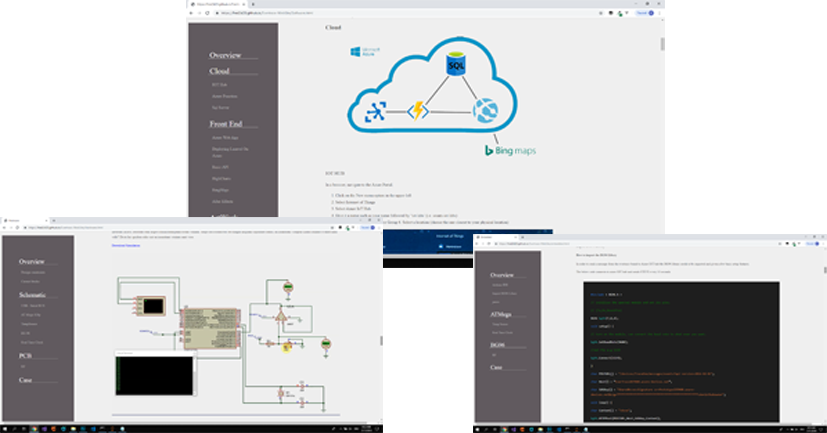Close the tab in the top browser window

point(244,4)
